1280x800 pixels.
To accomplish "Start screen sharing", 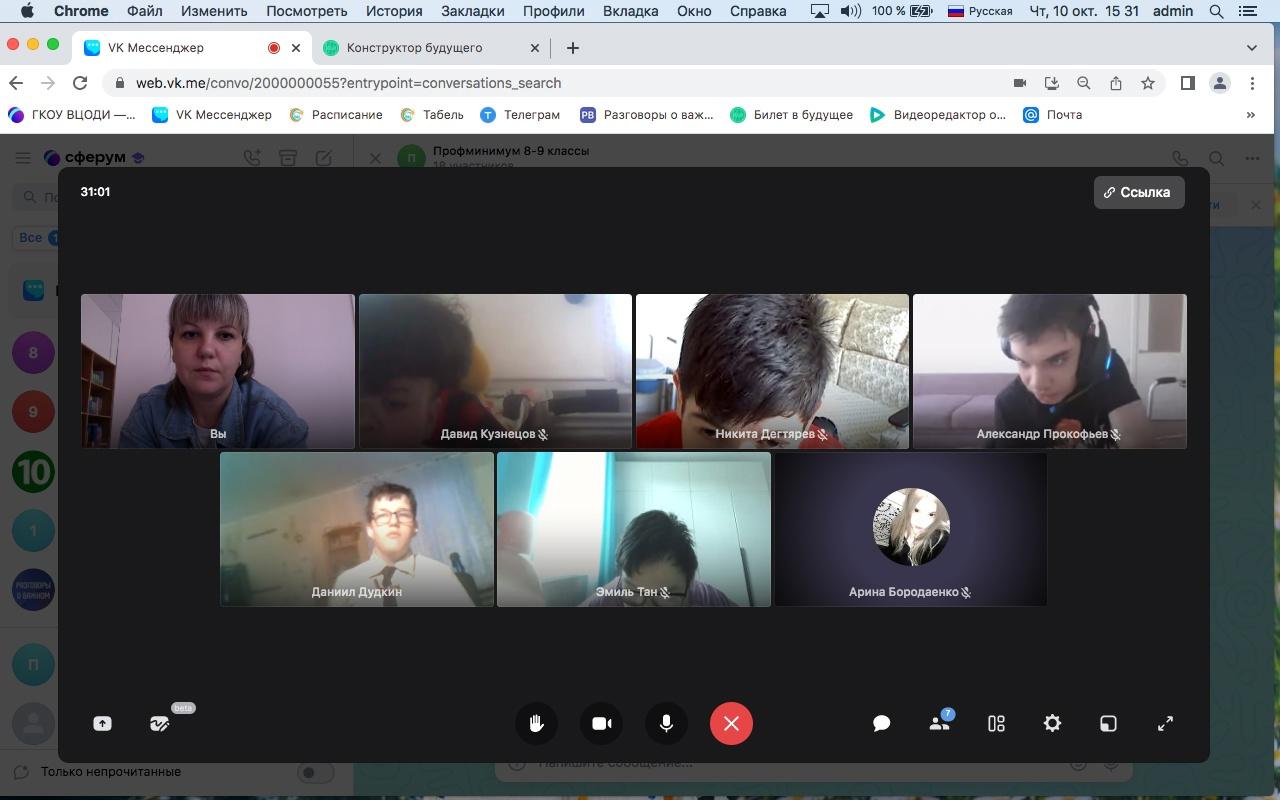I will click(x=102, y=723).
